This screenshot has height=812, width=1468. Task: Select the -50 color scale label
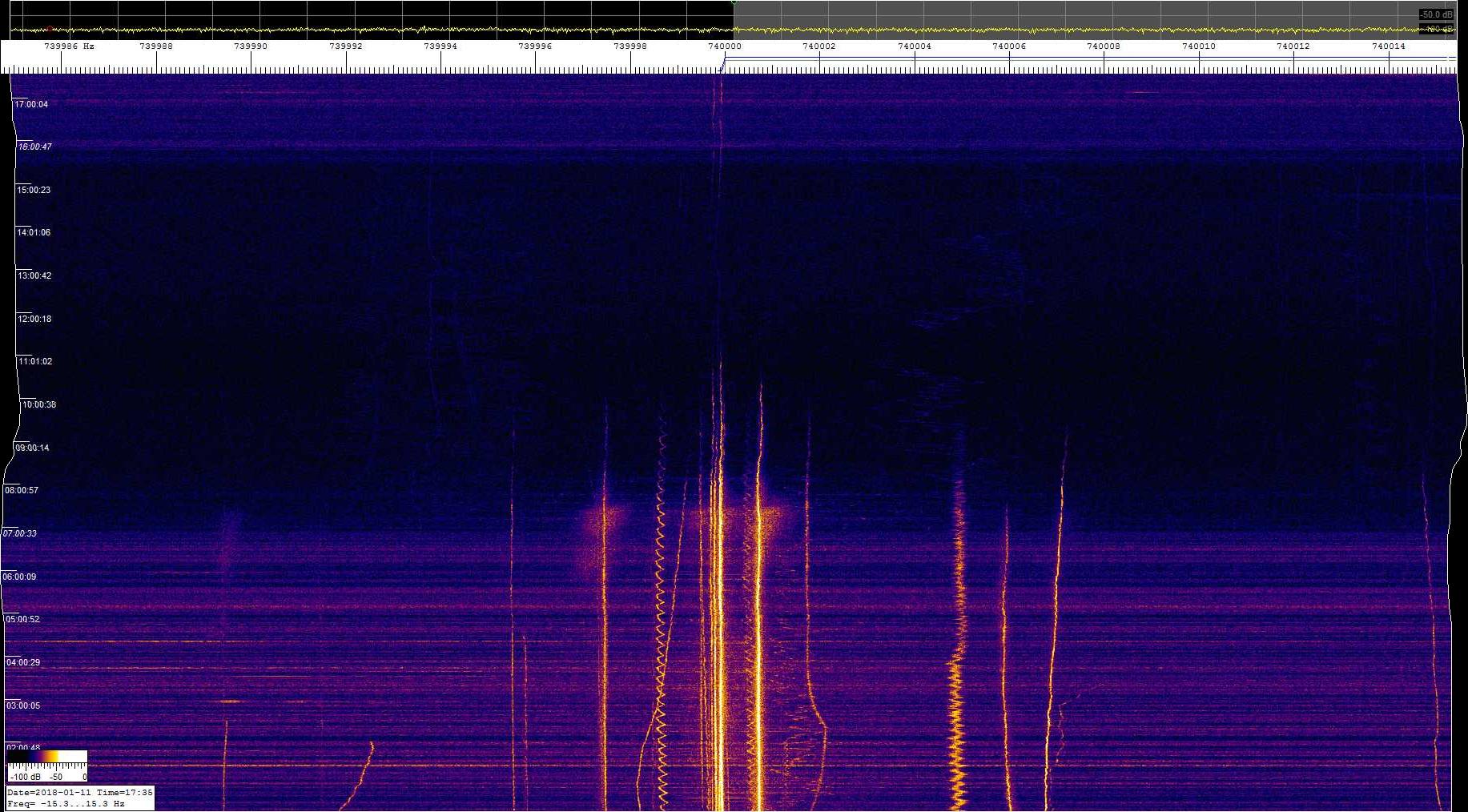pyautogui.click(x=56, y=777)
